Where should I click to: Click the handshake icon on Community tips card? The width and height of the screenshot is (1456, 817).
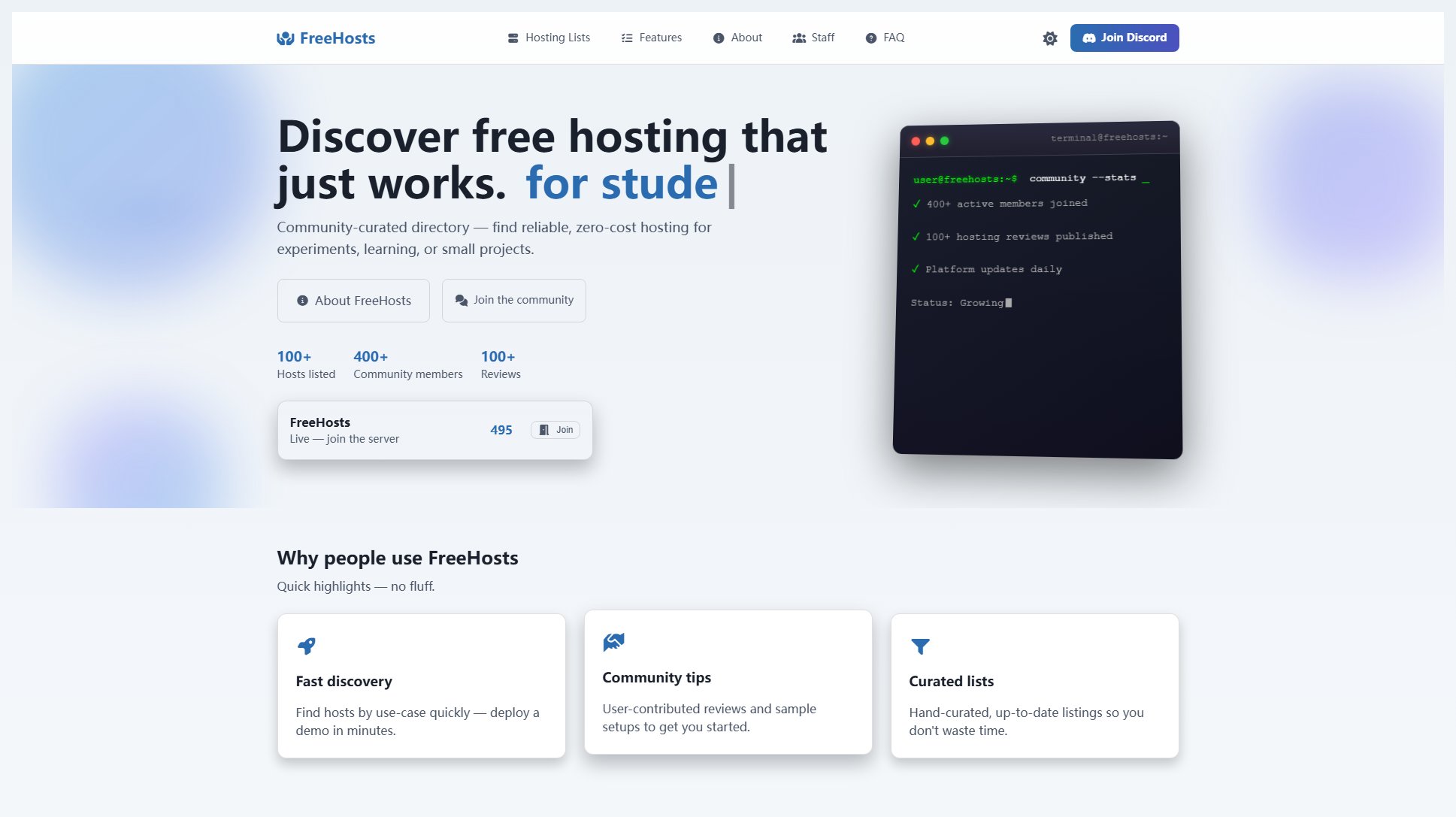point(614,642)
